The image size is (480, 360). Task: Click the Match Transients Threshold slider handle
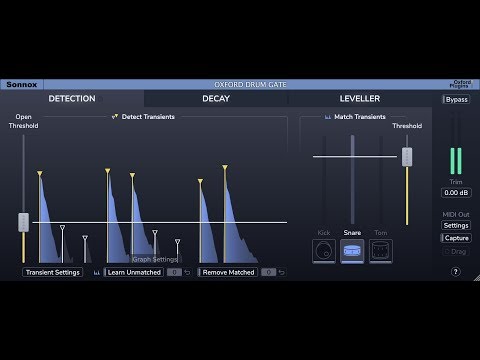[407, 157]
